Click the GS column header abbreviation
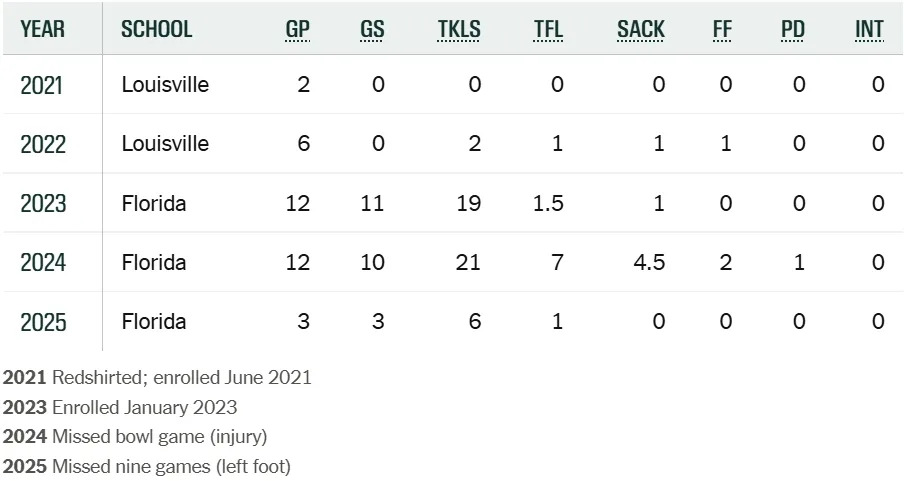 372,29
